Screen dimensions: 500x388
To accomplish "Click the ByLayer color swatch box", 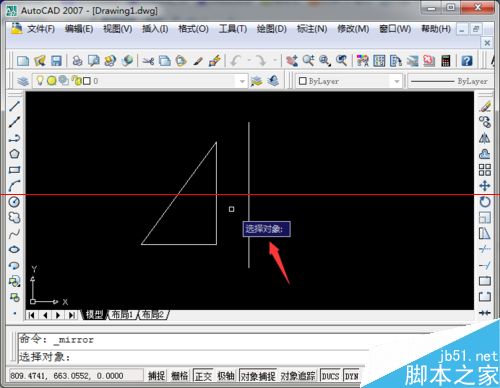I will click(x=303, y=81).
